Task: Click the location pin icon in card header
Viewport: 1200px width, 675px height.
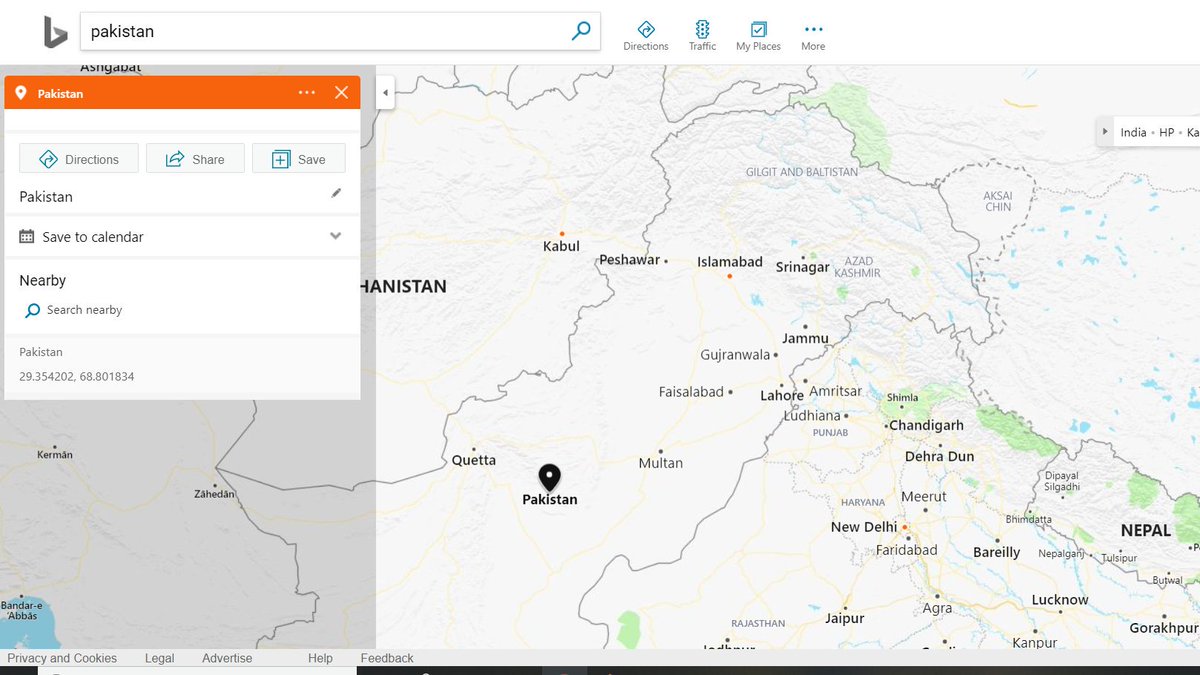Action: (21, 93)
